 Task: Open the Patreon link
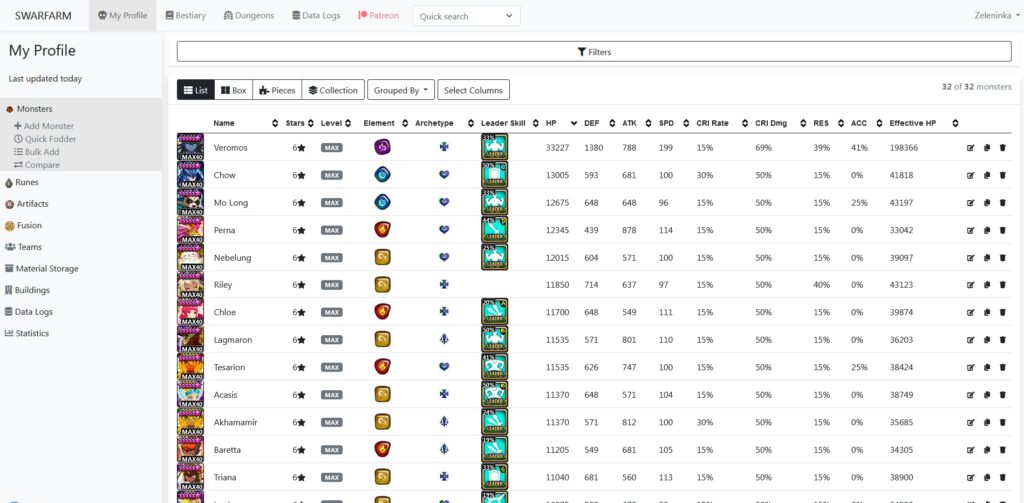click(x=378, y=16)
